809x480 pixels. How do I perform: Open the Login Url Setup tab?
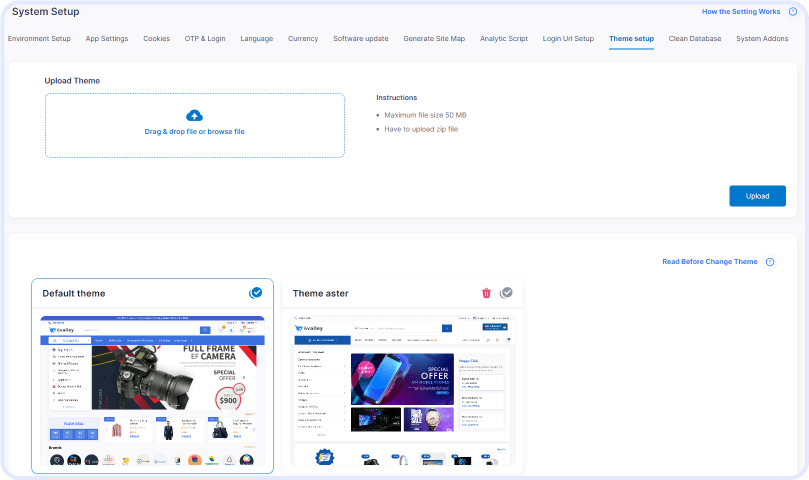[x=568, y=39]
